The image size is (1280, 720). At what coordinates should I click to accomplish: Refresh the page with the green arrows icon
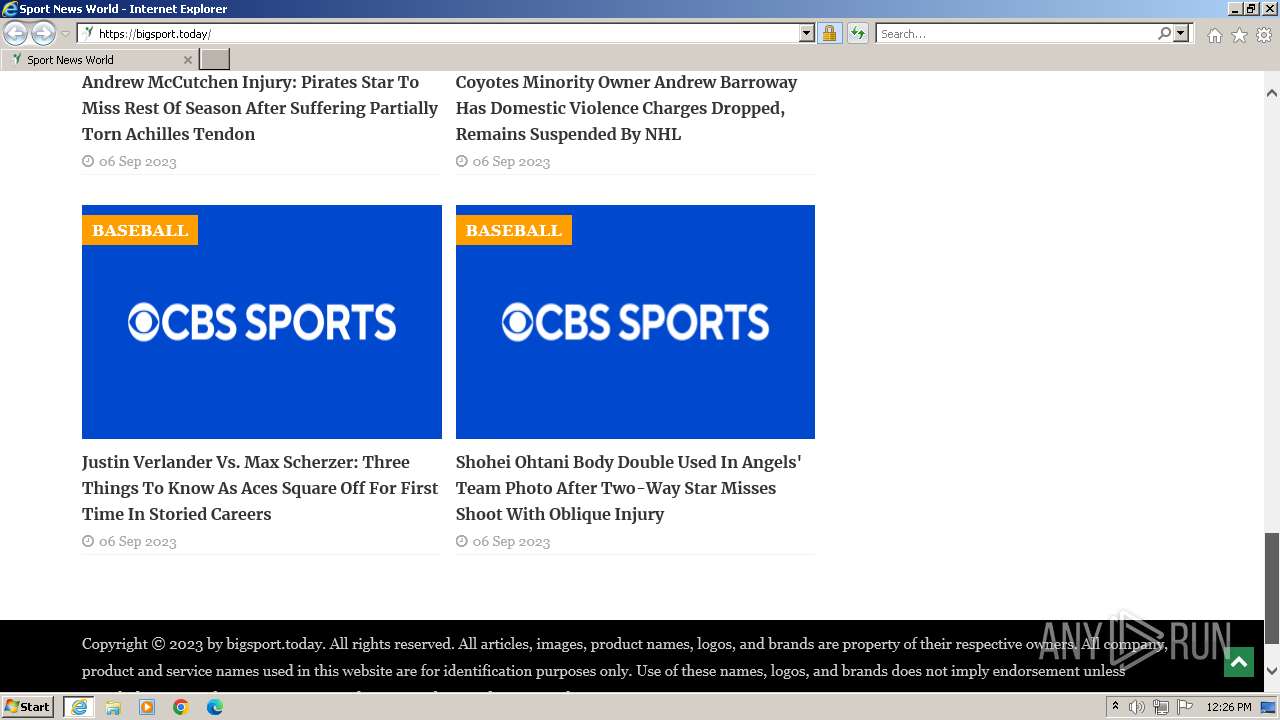point(858,33)
